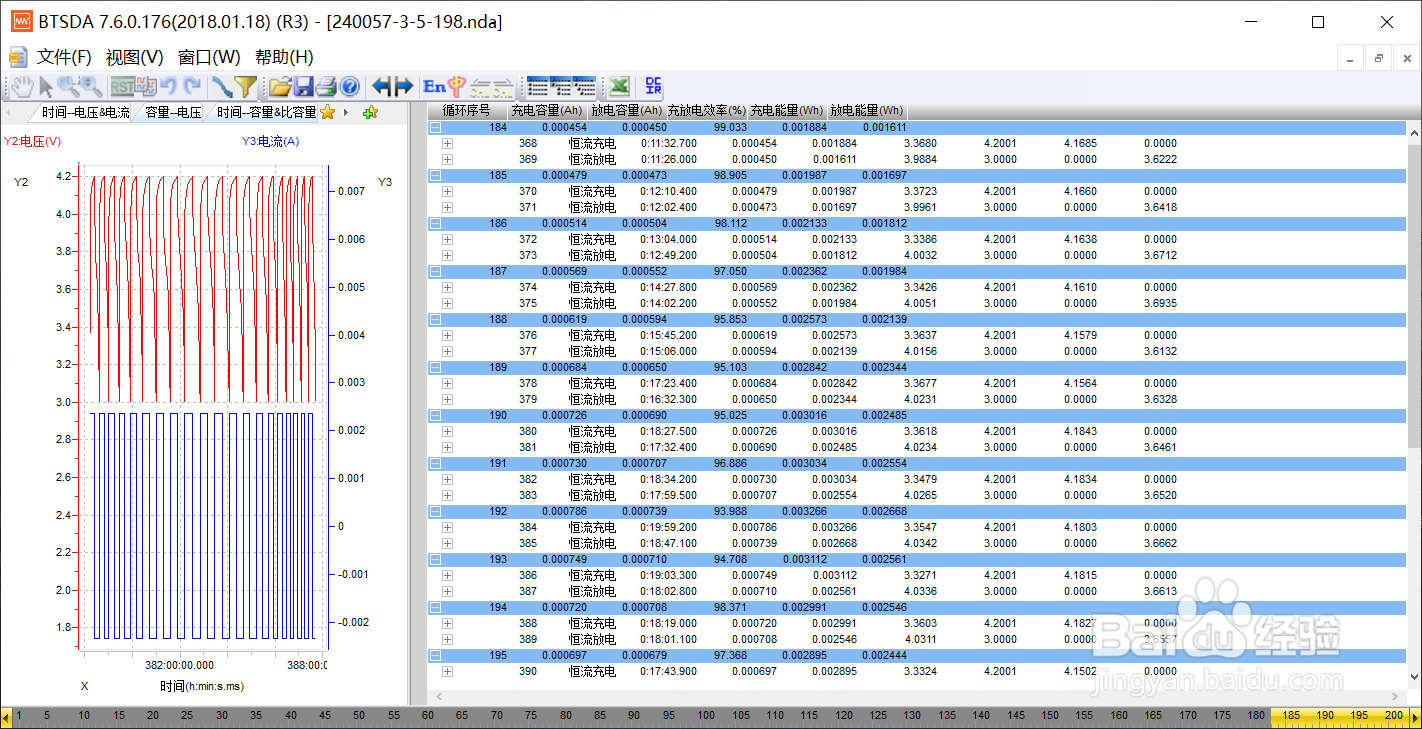Click the RST reset button
1422x729 pixels.
[122, 87]
